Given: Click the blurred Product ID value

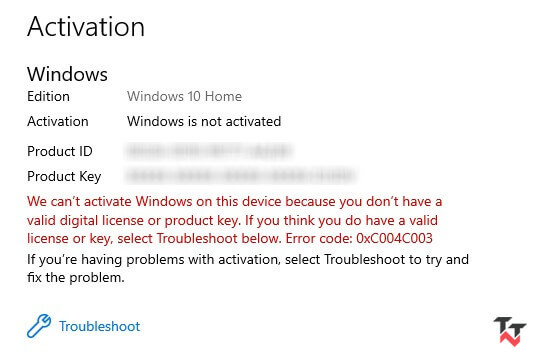Looking at the screenshot, I should tap(208, 151).
